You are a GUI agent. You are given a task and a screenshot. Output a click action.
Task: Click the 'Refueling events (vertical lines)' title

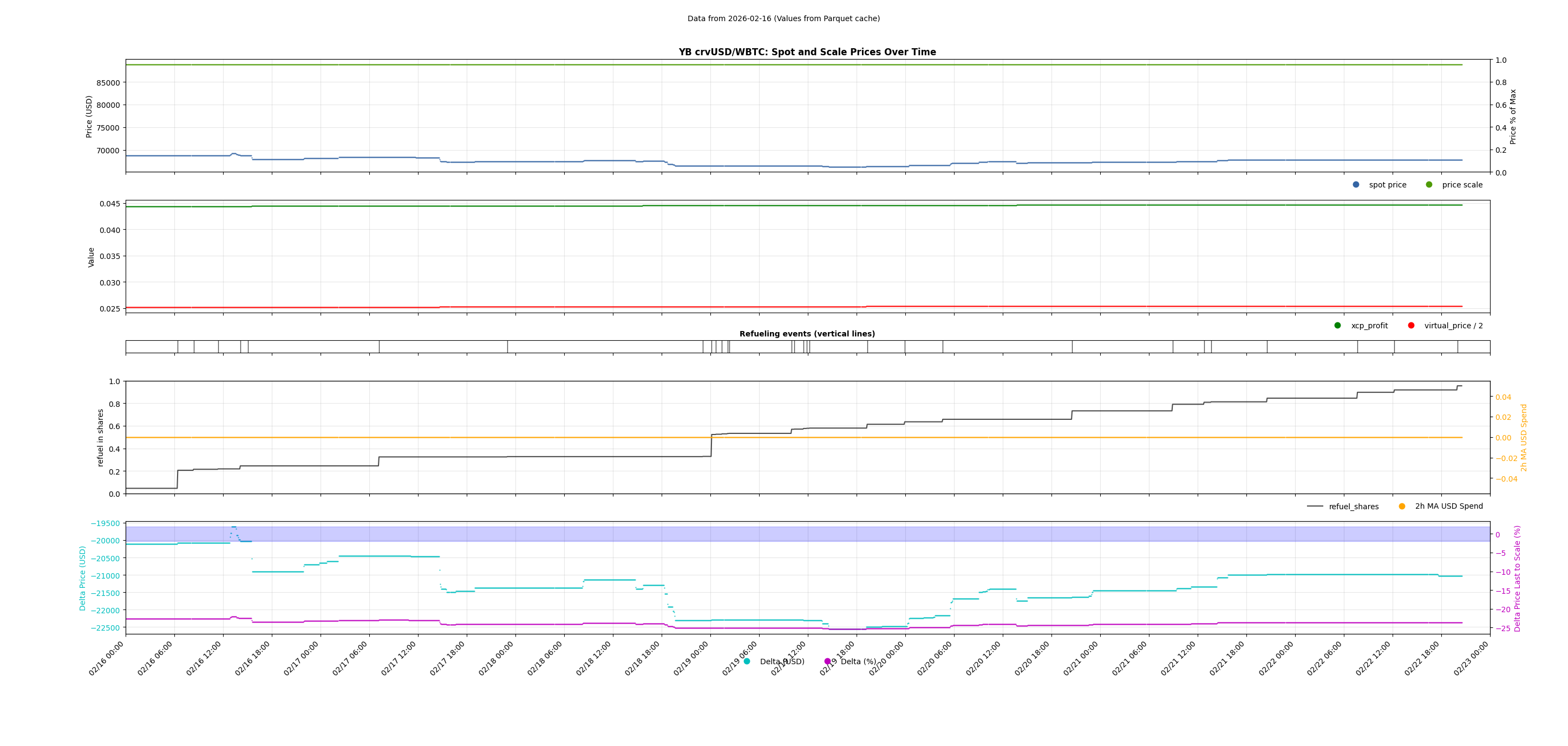pyautogui.click(x=807, y=334)
